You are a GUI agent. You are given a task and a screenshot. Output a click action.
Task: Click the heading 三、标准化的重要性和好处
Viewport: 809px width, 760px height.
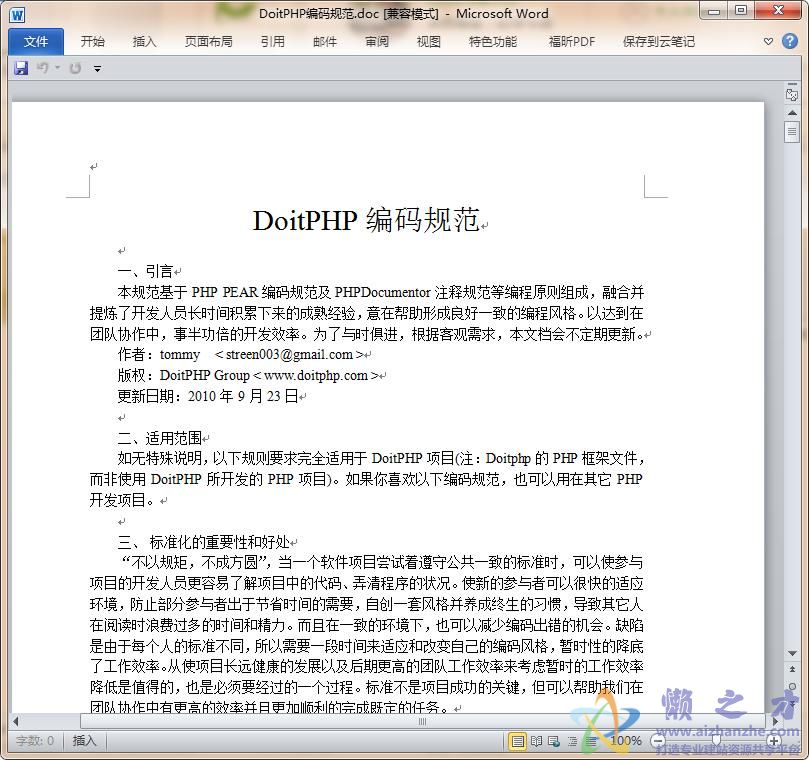pyautogui.click(x=204, y=542)
